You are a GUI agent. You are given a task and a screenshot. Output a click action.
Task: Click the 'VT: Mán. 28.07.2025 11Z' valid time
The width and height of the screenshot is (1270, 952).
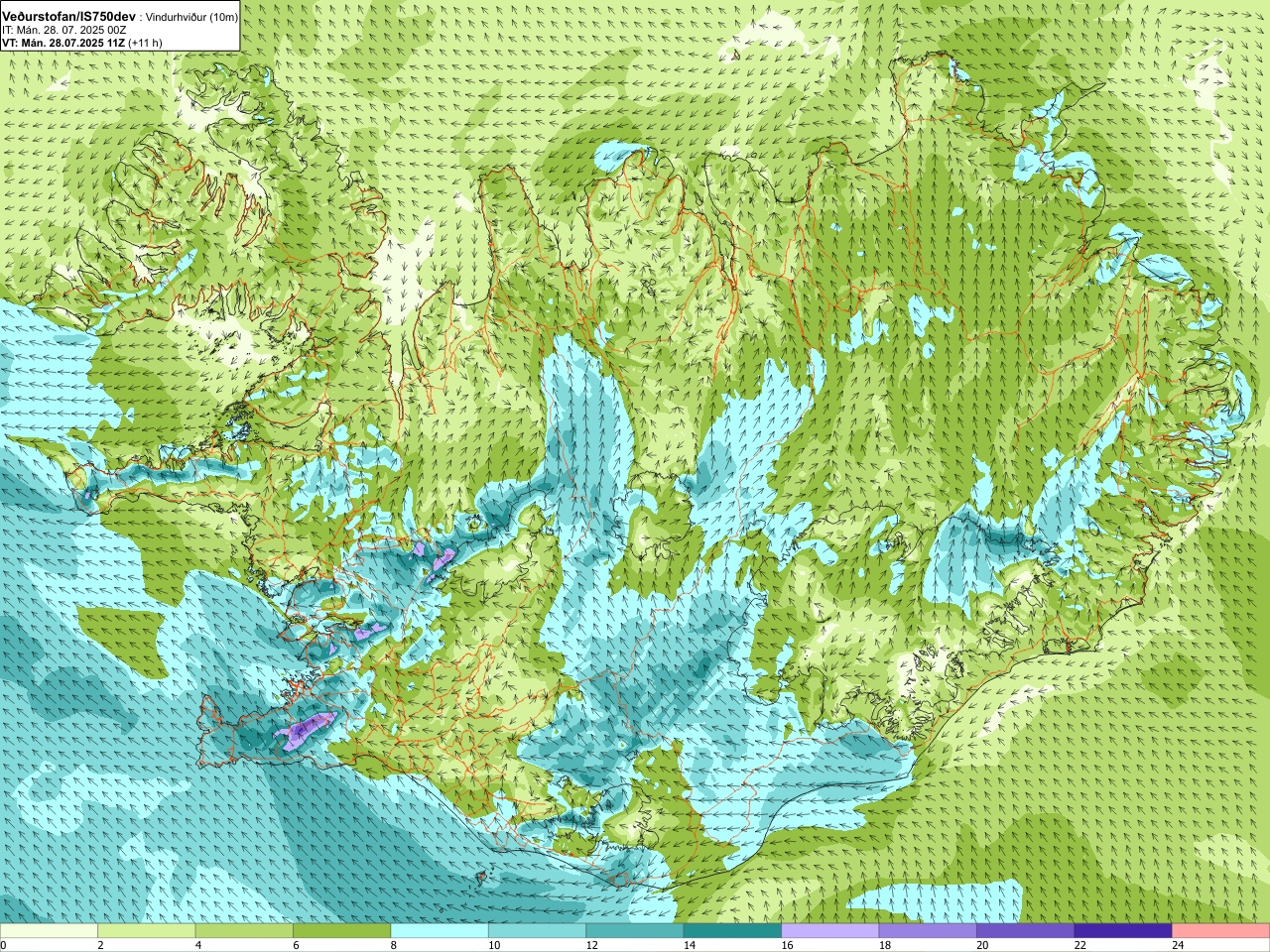pyautogui.click(x=63, y=43)
